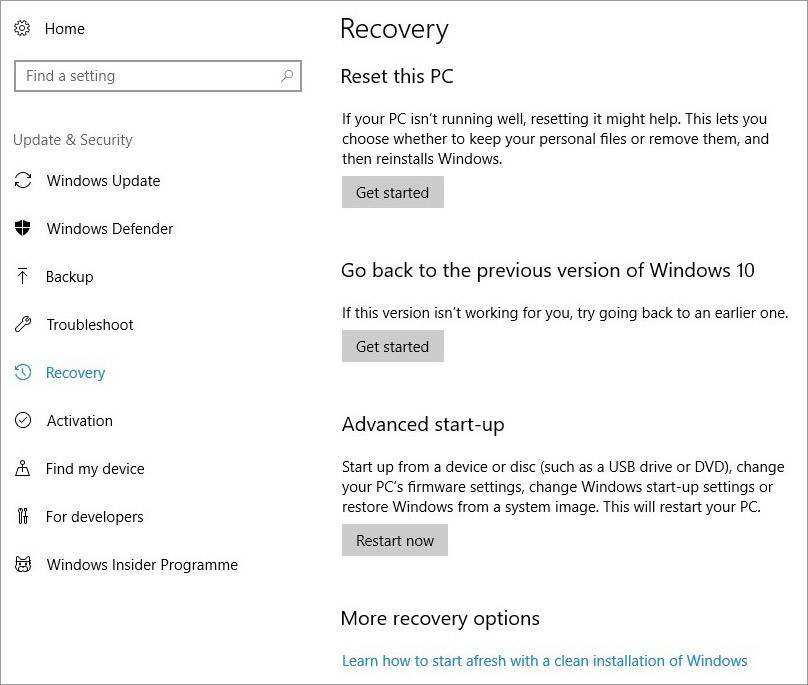This screenshot has width=808, height=685.
Task: Click the Restart now button
Action: [395, 541]
